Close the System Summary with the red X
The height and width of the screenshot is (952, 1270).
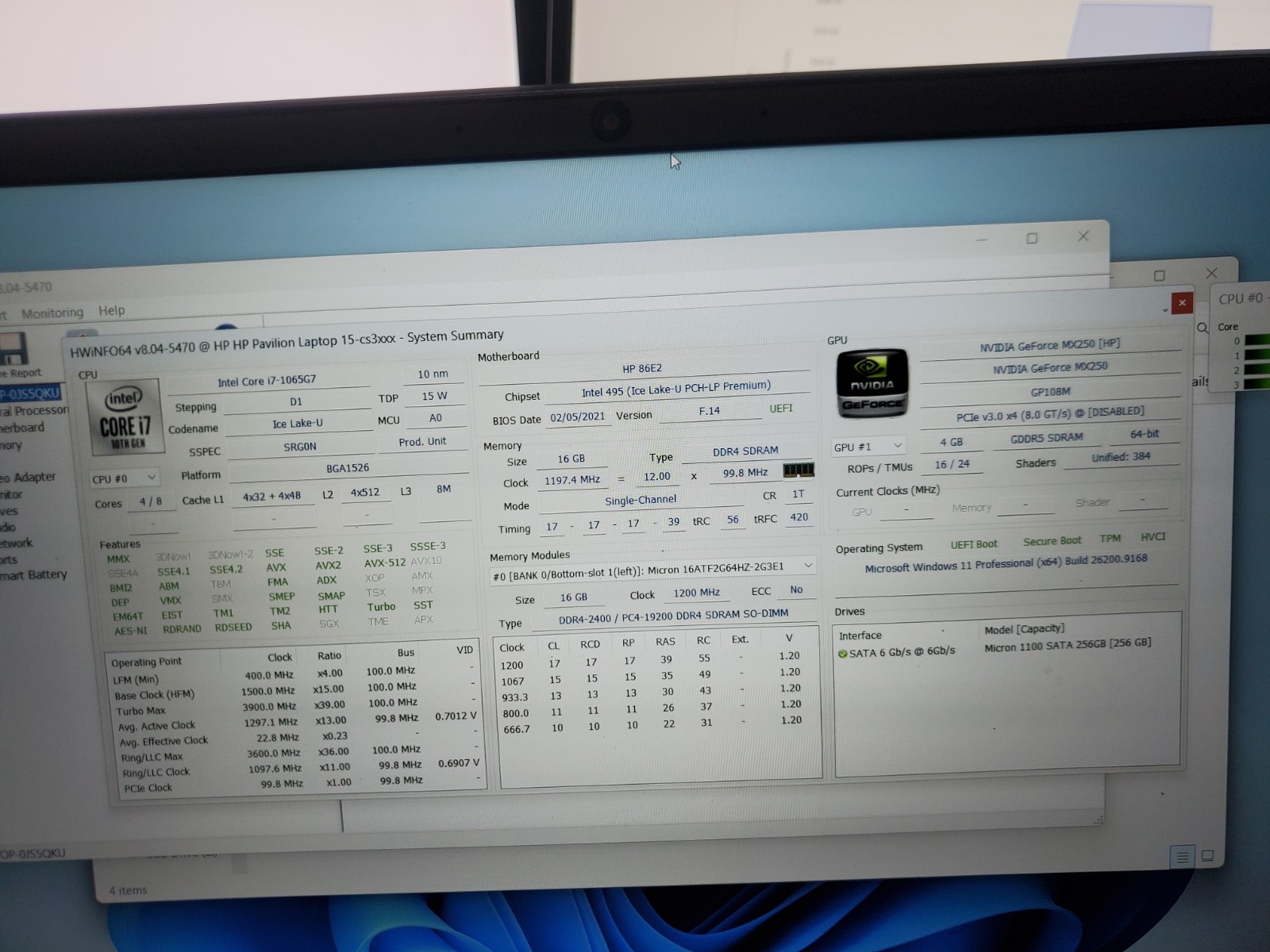(x=1182, y=302)
